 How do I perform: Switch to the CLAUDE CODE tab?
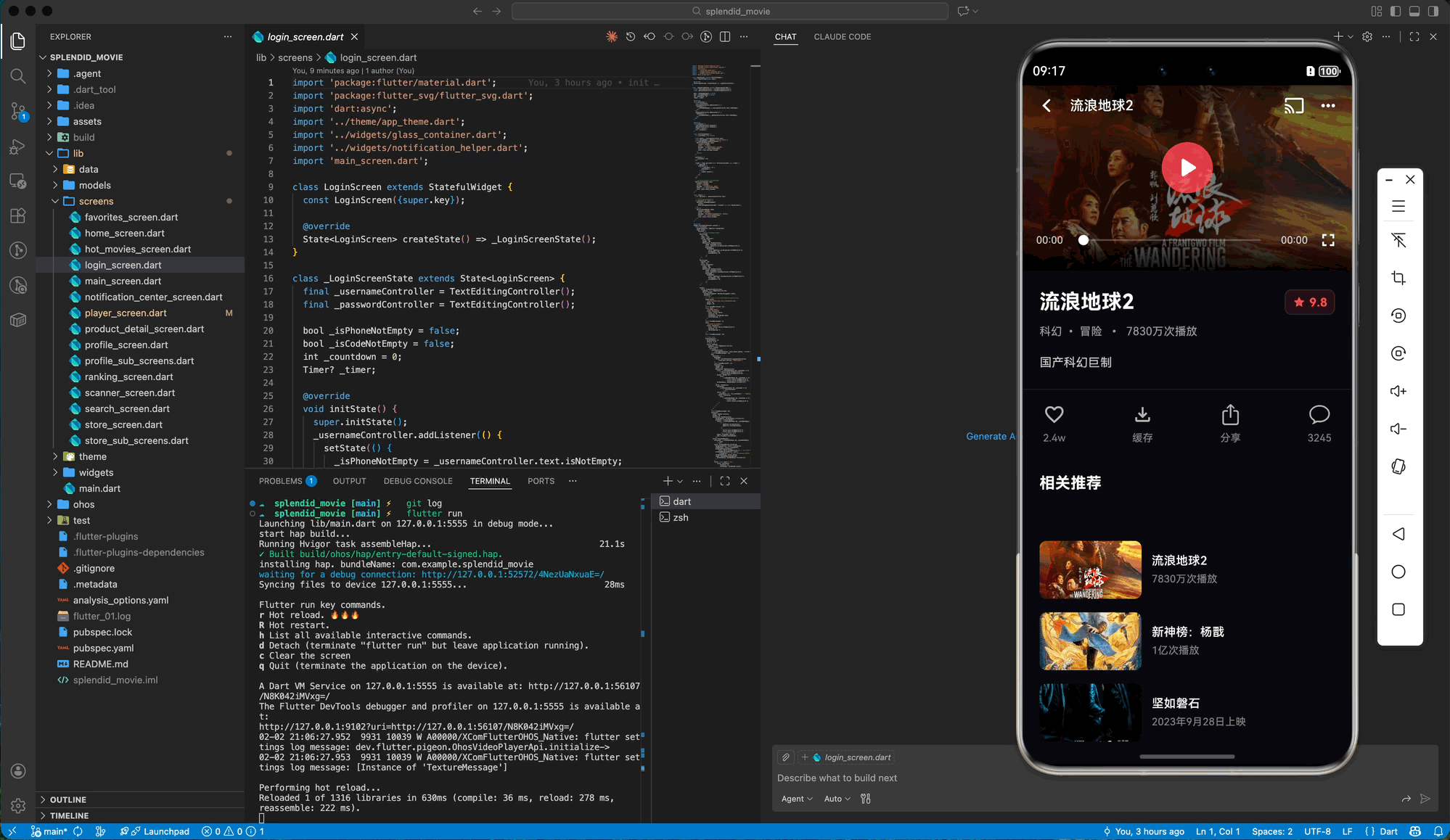point(842,36)
